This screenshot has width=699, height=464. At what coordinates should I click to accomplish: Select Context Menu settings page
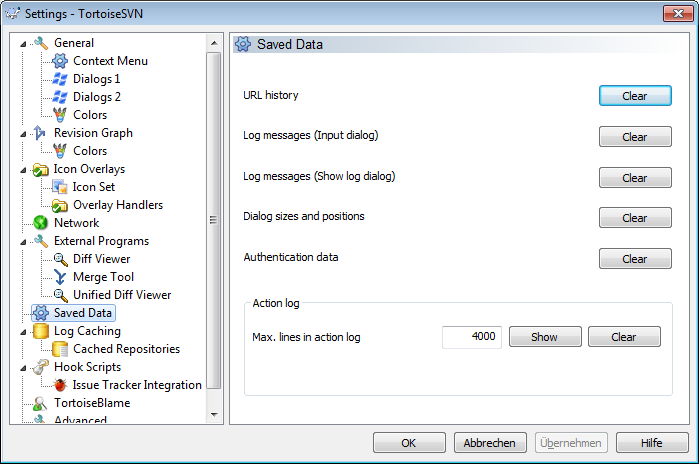tap(110, 61)
